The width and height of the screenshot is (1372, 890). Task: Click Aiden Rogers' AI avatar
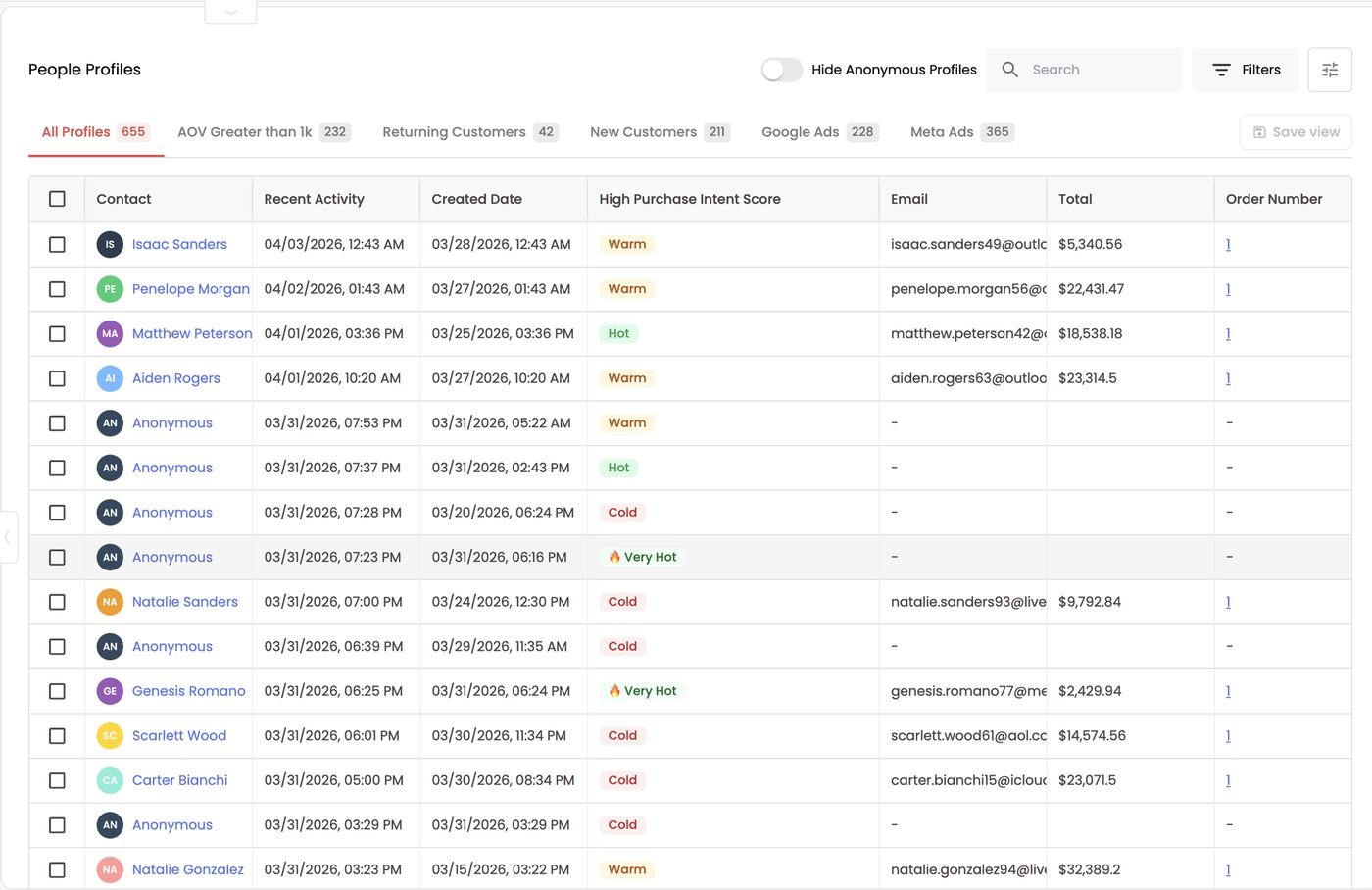[110, 378]
